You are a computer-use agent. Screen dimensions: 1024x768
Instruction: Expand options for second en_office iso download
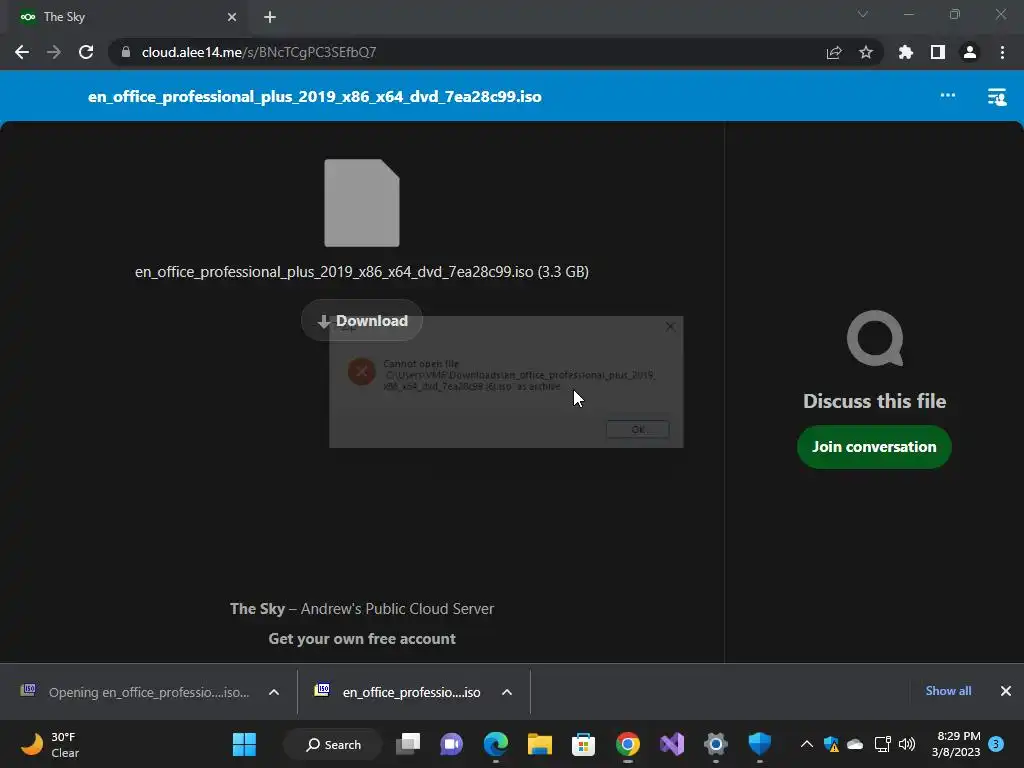coord(507,692)
